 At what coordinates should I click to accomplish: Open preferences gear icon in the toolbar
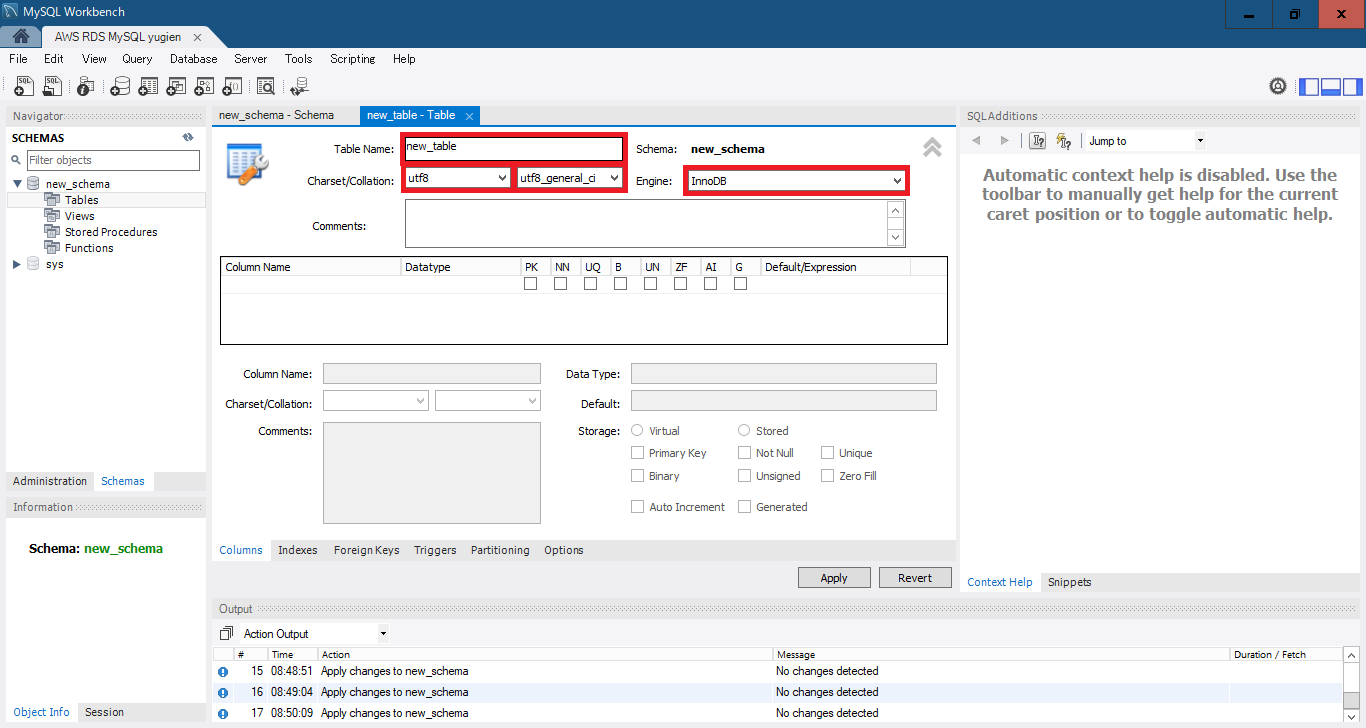[1278, 86]
